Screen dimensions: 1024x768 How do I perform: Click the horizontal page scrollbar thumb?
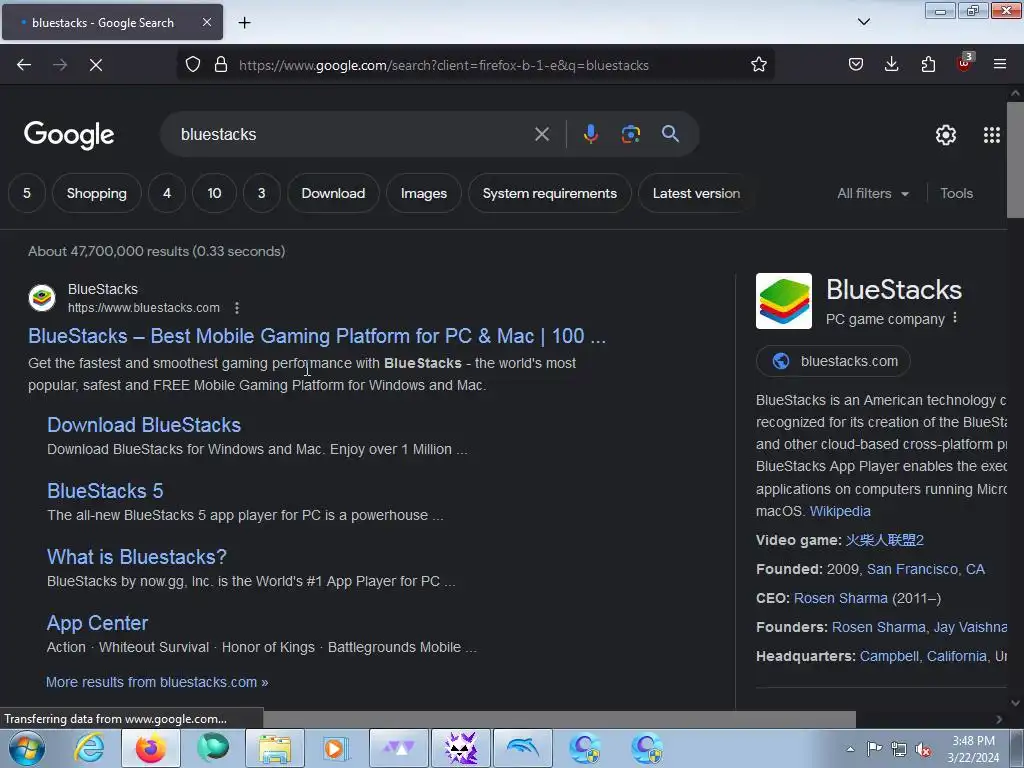click(x=559, y=719)
